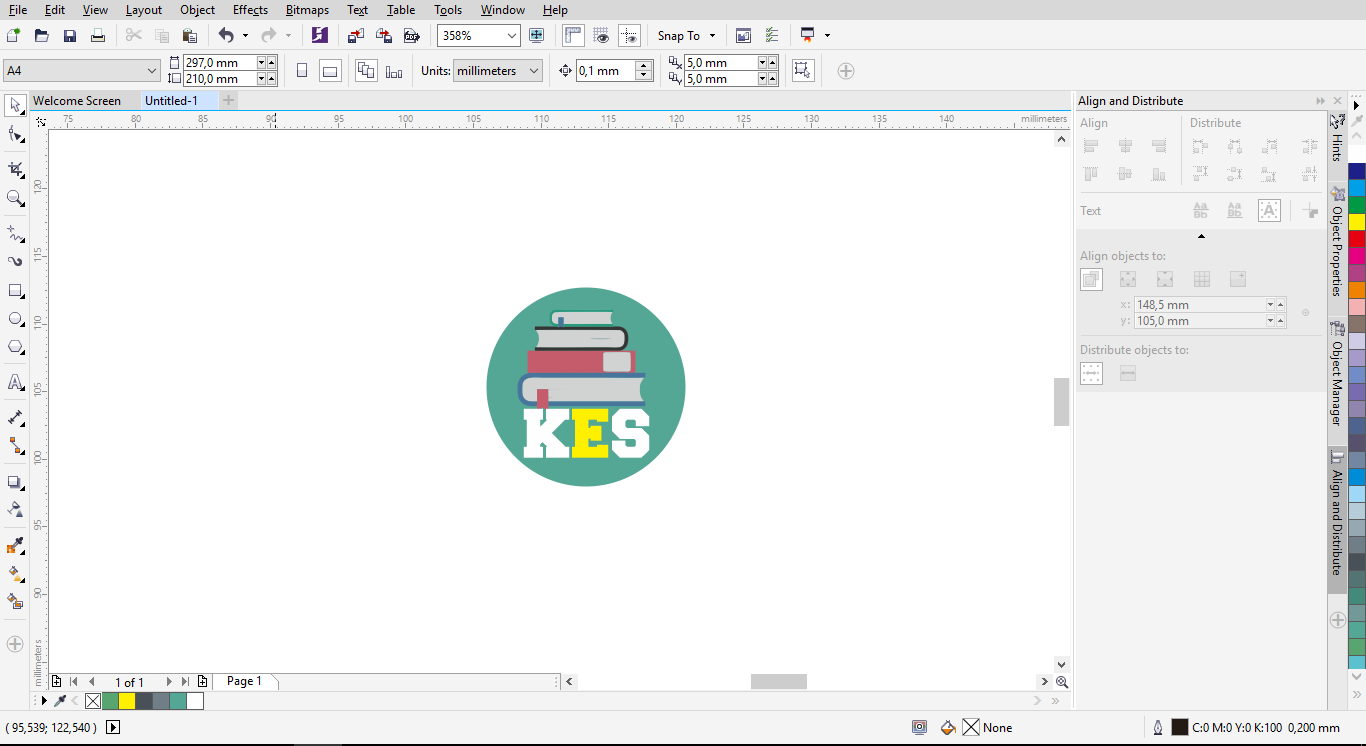Set page to Landscape orientation

pos(330,71)
